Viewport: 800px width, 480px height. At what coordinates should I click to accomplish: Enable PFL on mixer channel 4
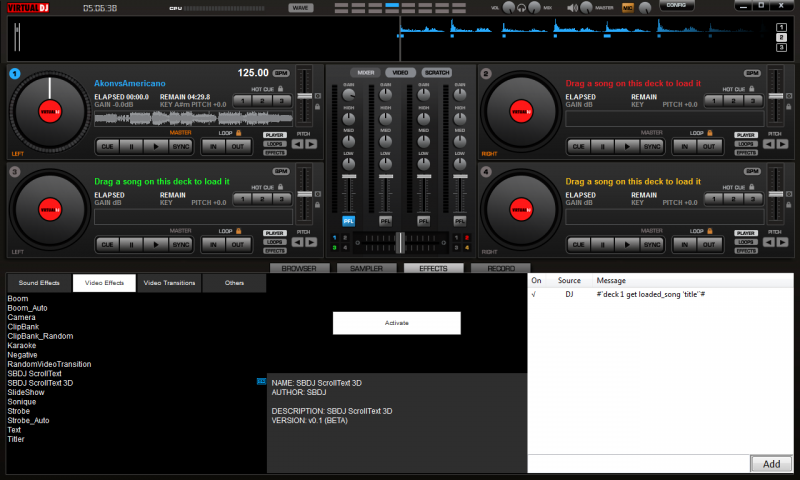[460, 221]
